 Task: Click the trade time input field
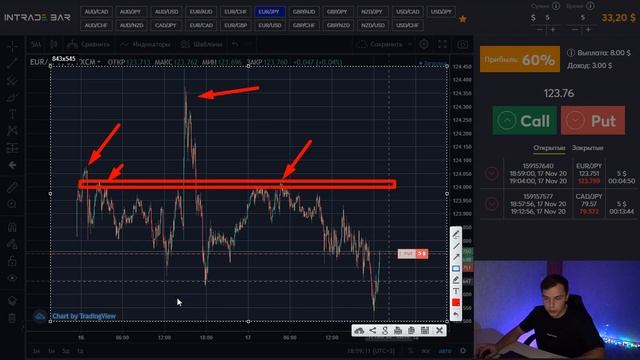point(583,18)
